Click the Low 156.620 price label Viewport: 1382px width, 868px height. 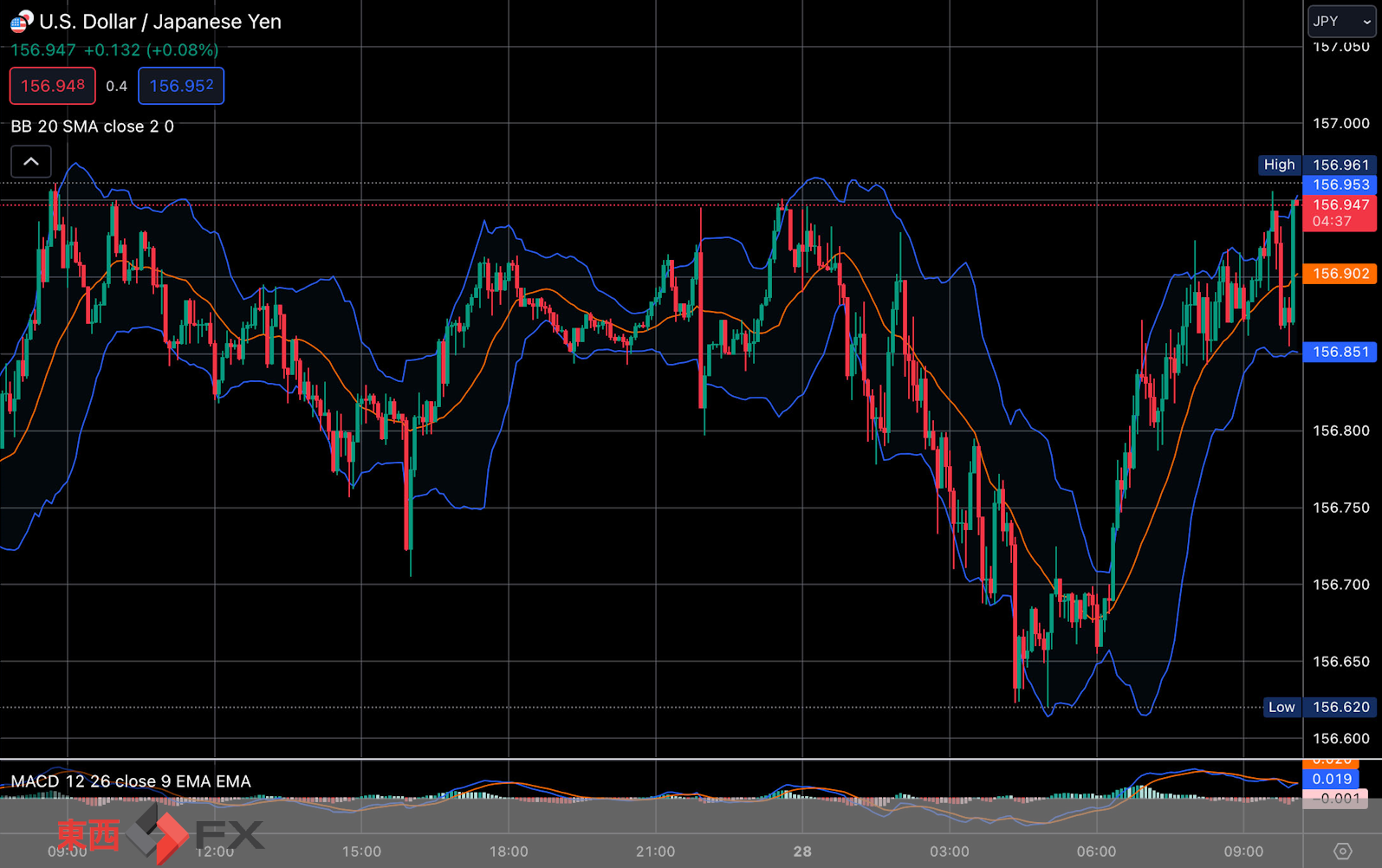coord(1320,707)
